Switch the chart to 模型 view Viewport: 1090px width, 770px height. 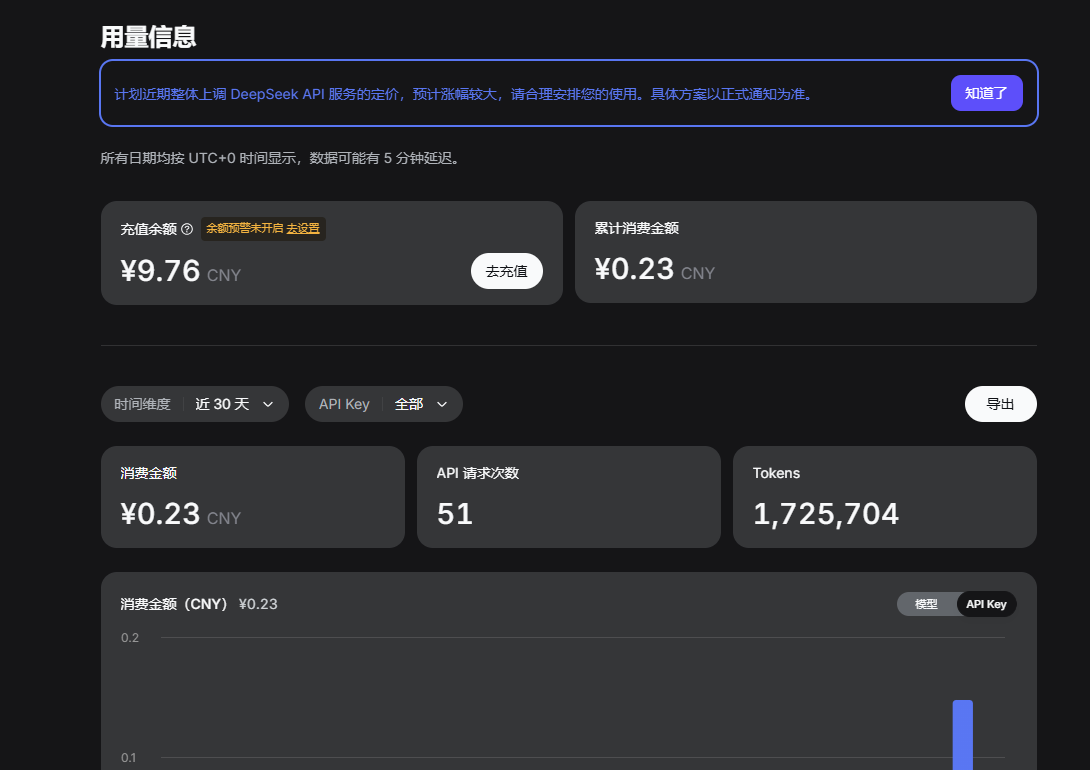tap(926, 604)
